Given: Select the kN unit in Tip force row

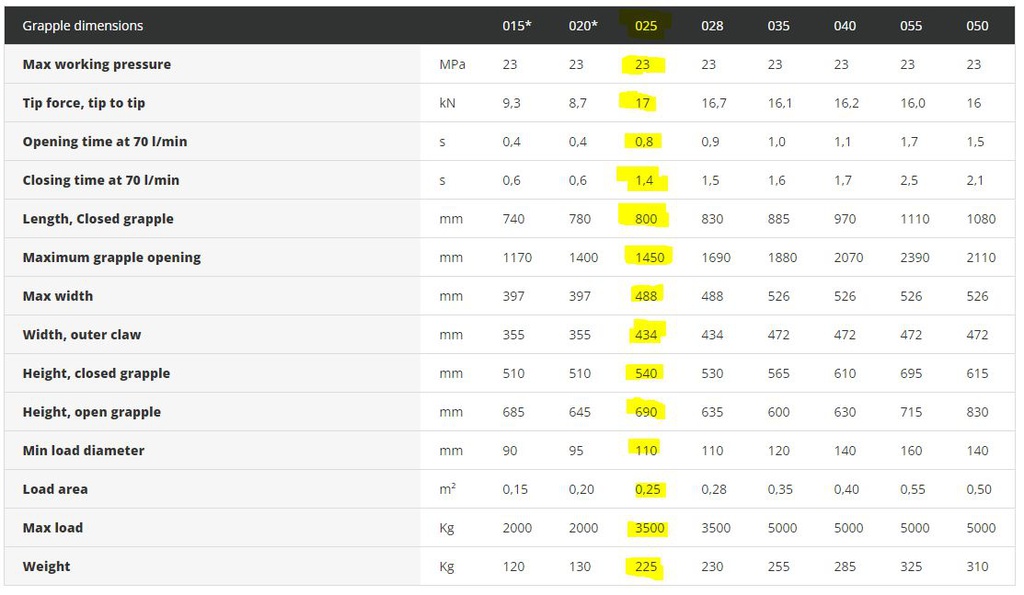Looking at the screenshot, I should pos(447,103).
